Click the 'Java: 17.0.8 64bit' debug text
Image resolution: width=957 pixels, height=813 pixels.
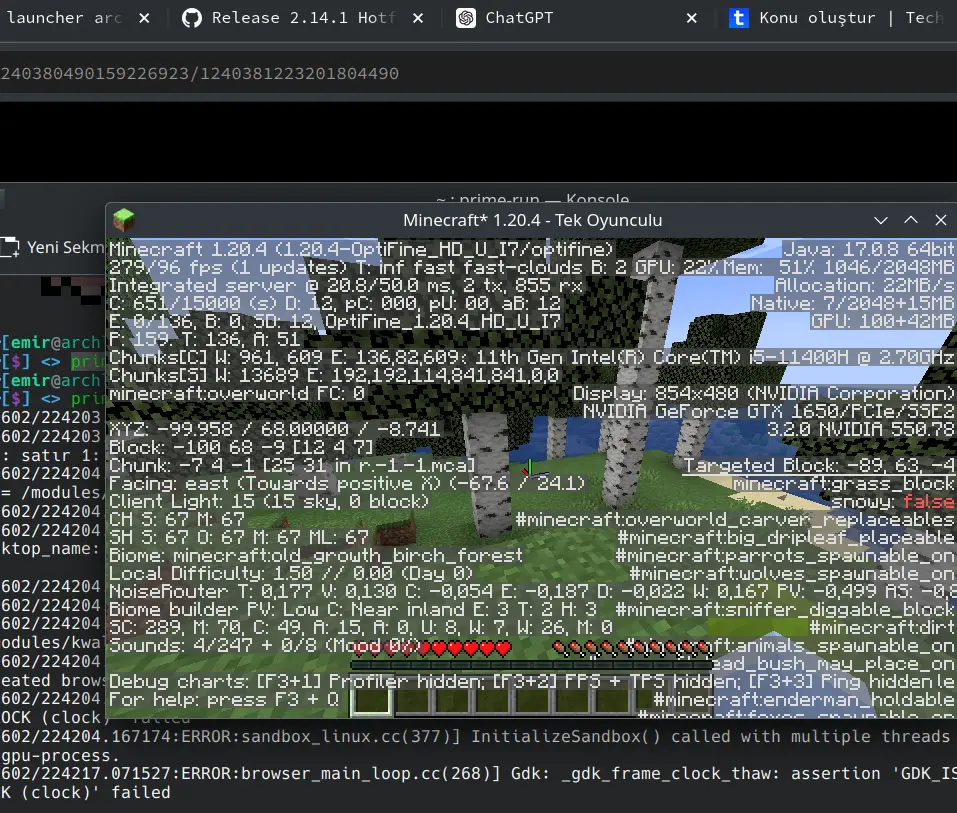click(x=869, y=249)
